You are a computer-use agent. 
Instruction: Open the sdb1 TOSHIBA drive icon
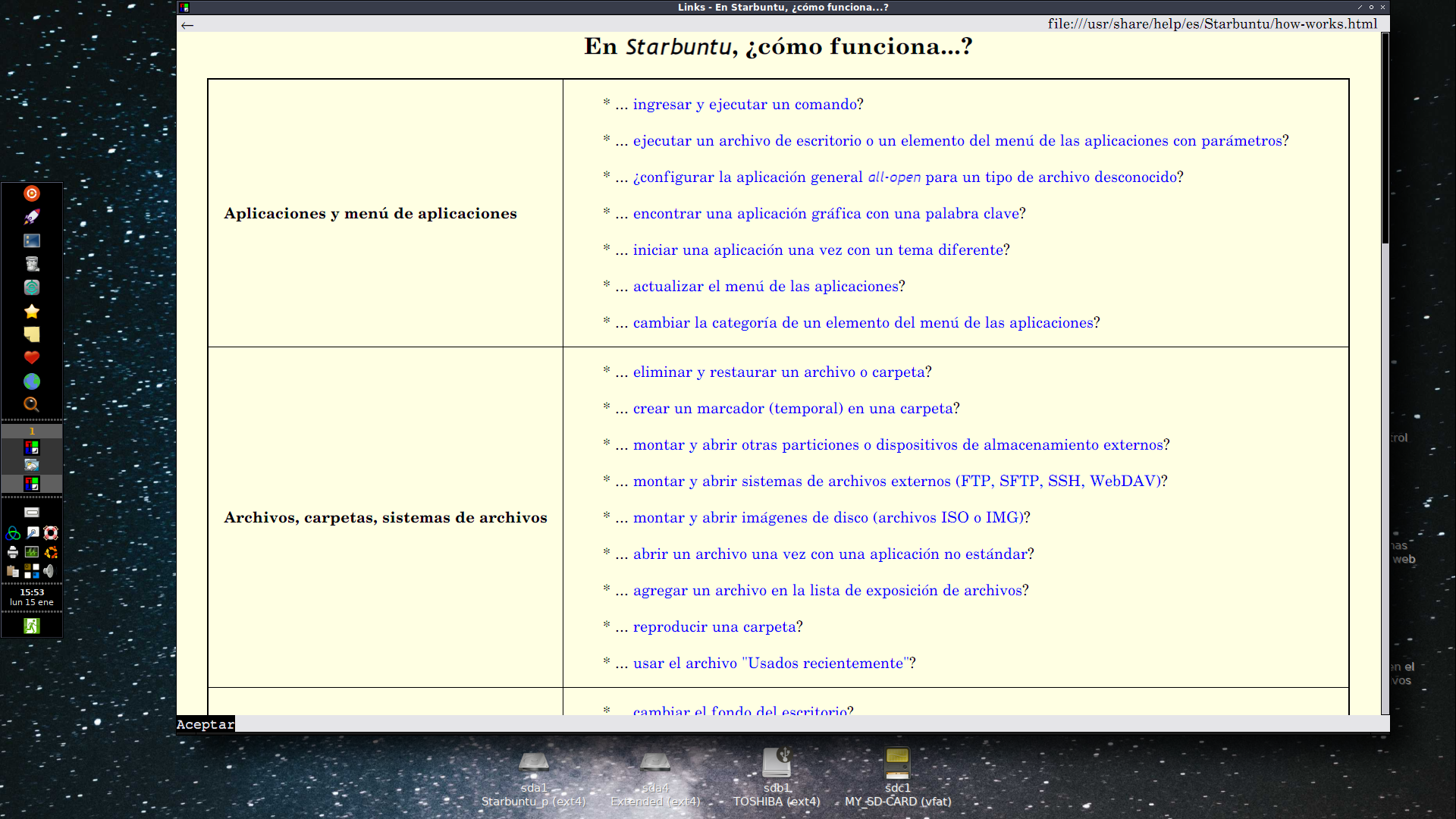[777, 778]
